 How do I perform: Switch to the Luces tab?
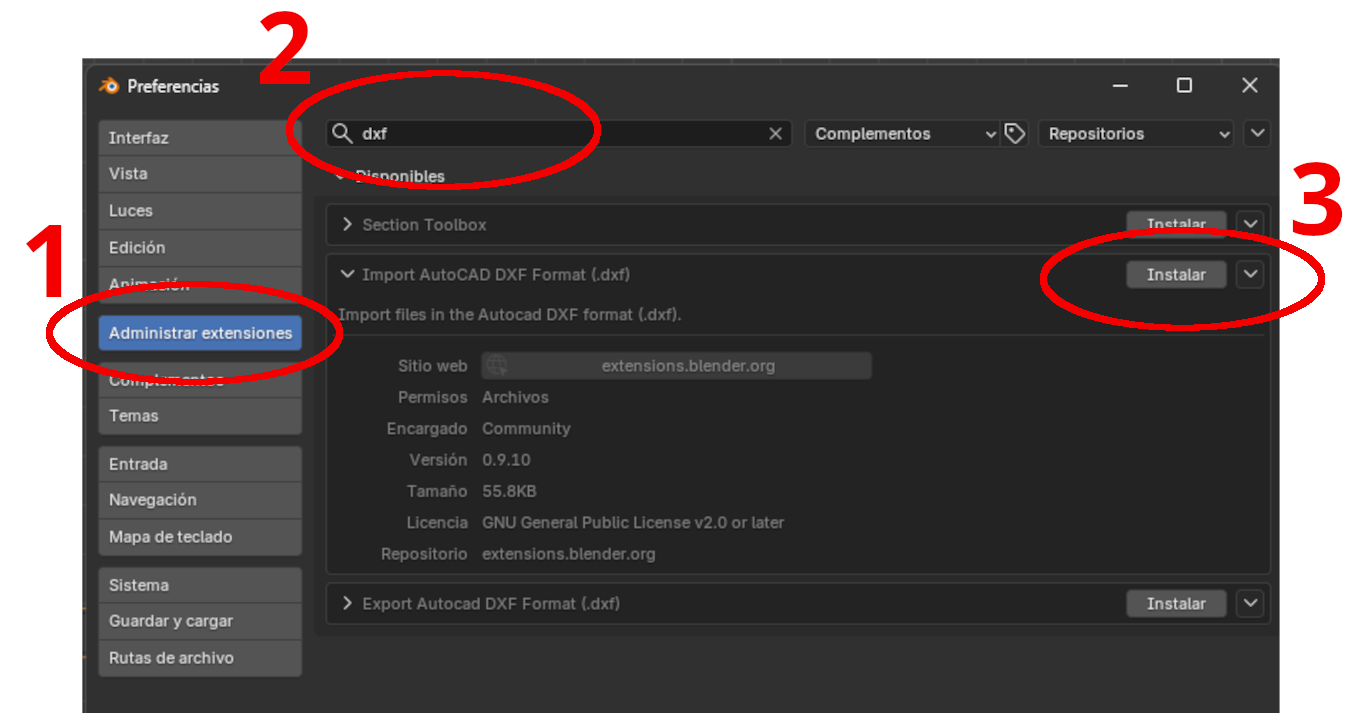(x=200, y=211)
